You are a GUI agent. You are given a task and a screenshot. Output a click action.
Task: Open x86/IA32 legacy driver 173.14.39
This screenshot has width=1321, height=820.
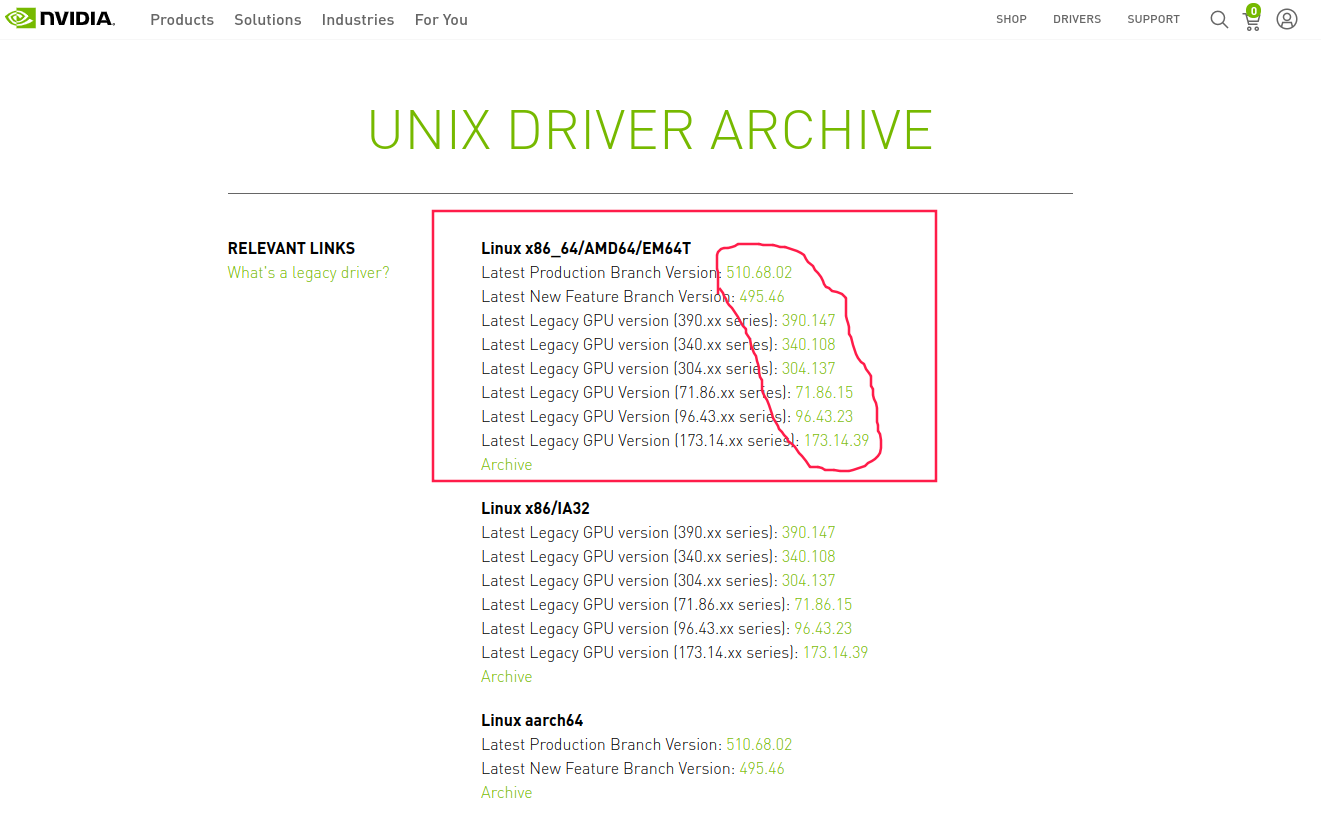[835, 653]
